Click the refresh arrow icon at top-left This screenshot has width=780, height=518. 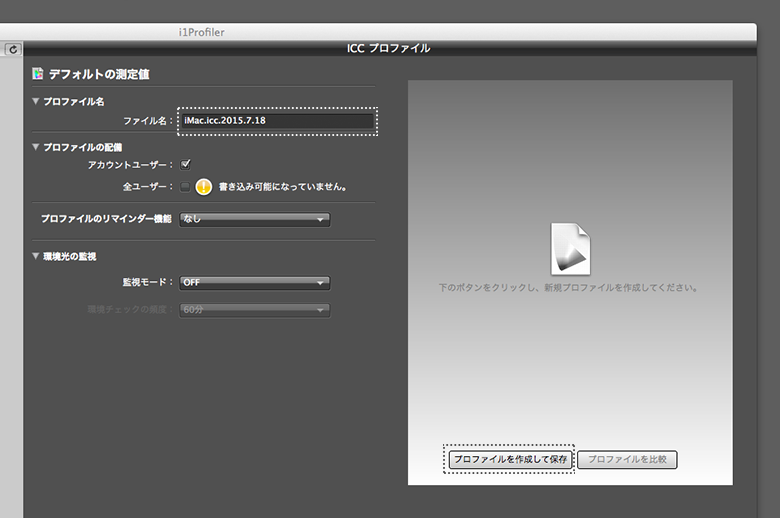tap(13, 49)
